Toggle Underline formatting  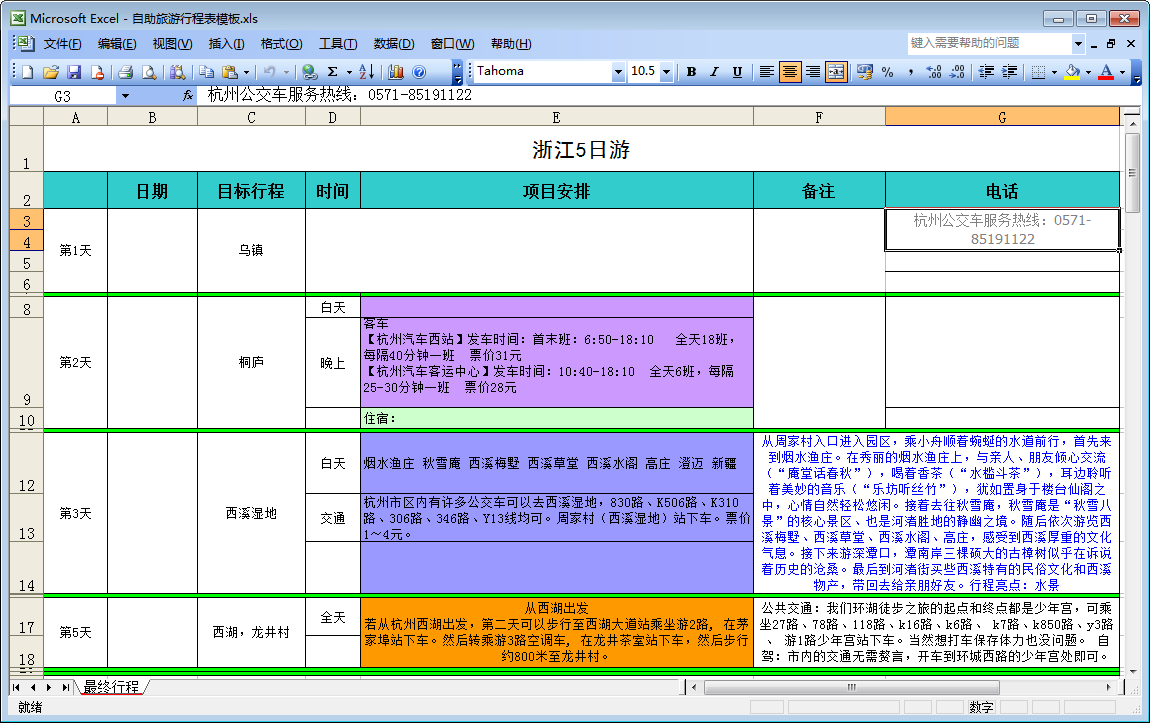tap(737, 71)
